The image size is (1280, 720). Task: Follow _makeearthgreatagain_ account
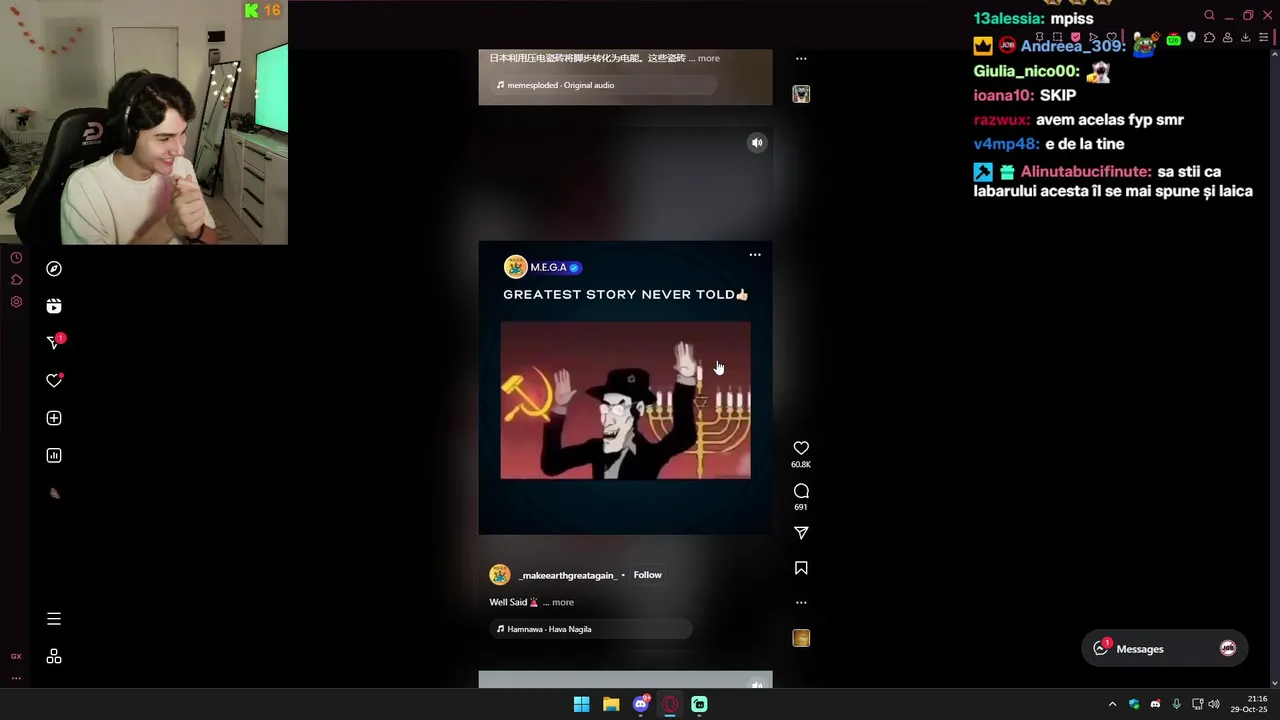[647, 575]
